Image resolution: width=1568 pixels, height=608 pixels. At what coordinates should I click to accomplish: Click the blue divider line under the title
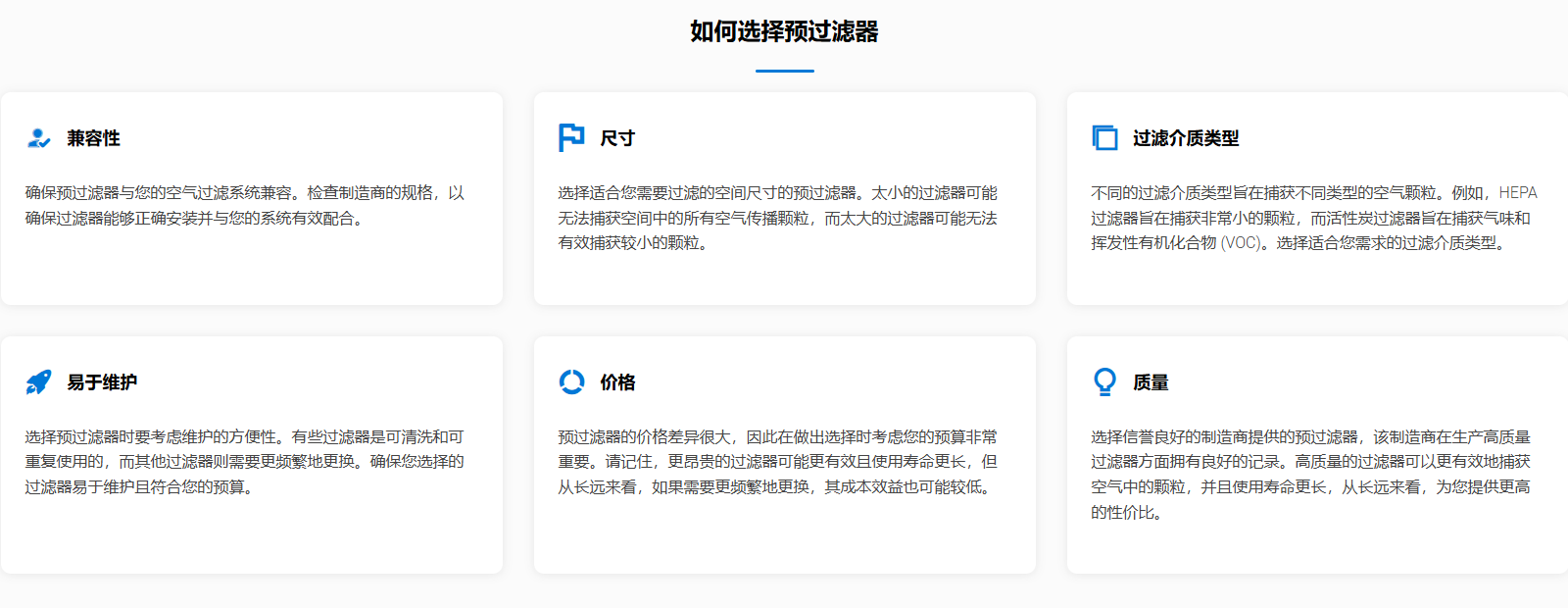pyautogui.click(x=784, y=71)
